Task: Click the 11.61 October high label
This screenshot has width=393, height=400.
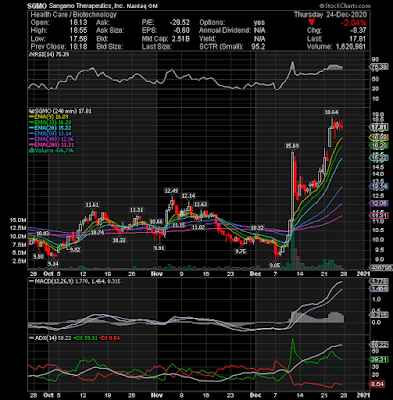Action: pos(92,205)
